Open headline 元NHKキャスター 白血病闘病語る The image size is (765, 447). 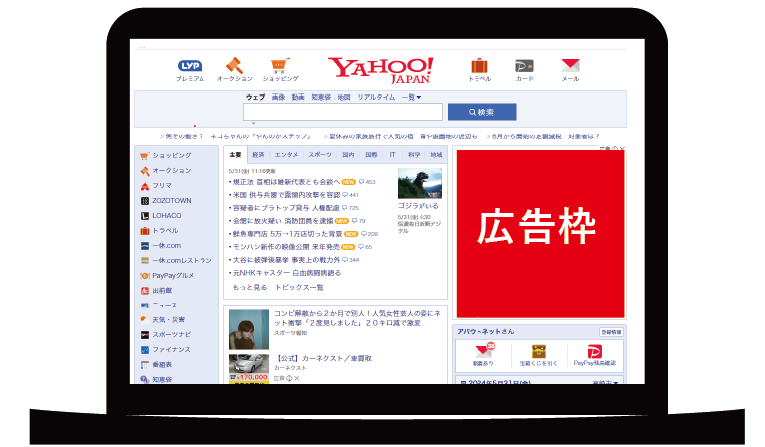[x=286, y=273]
